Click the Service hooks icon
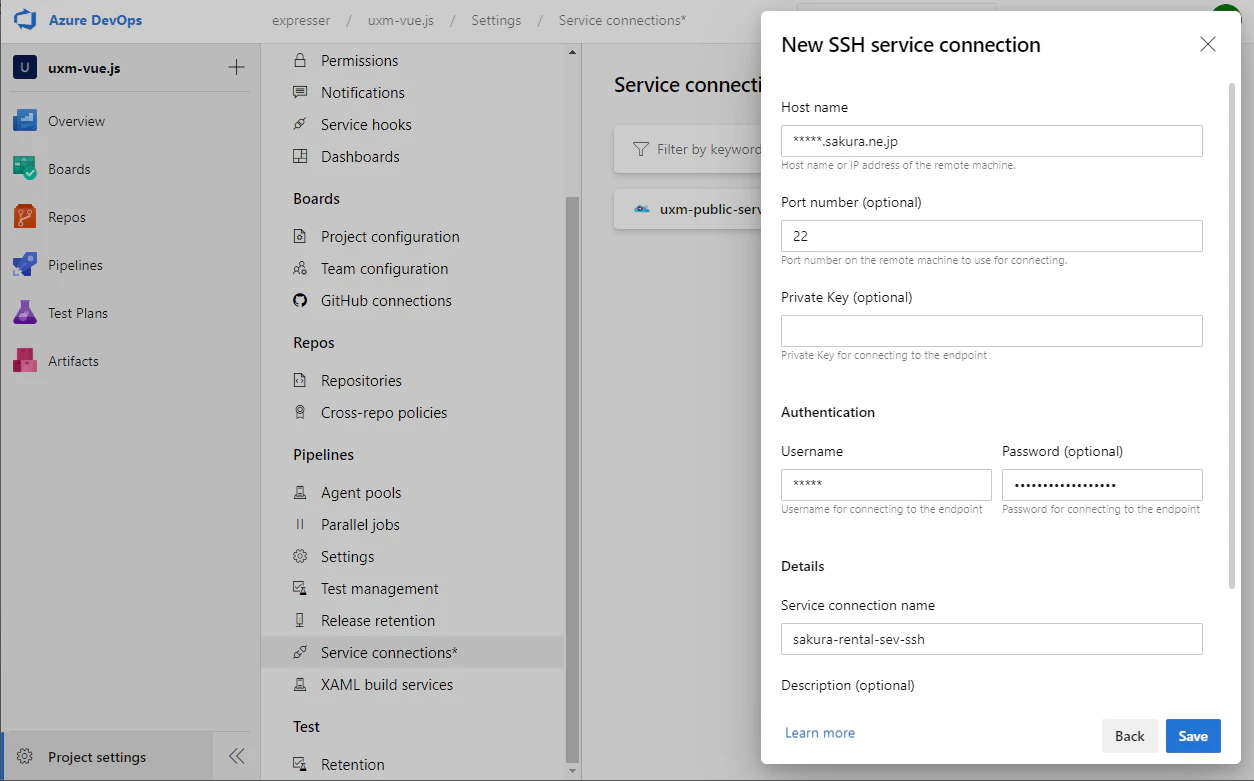This screenshot has height=781, width=1254. [x=300, y=125]
